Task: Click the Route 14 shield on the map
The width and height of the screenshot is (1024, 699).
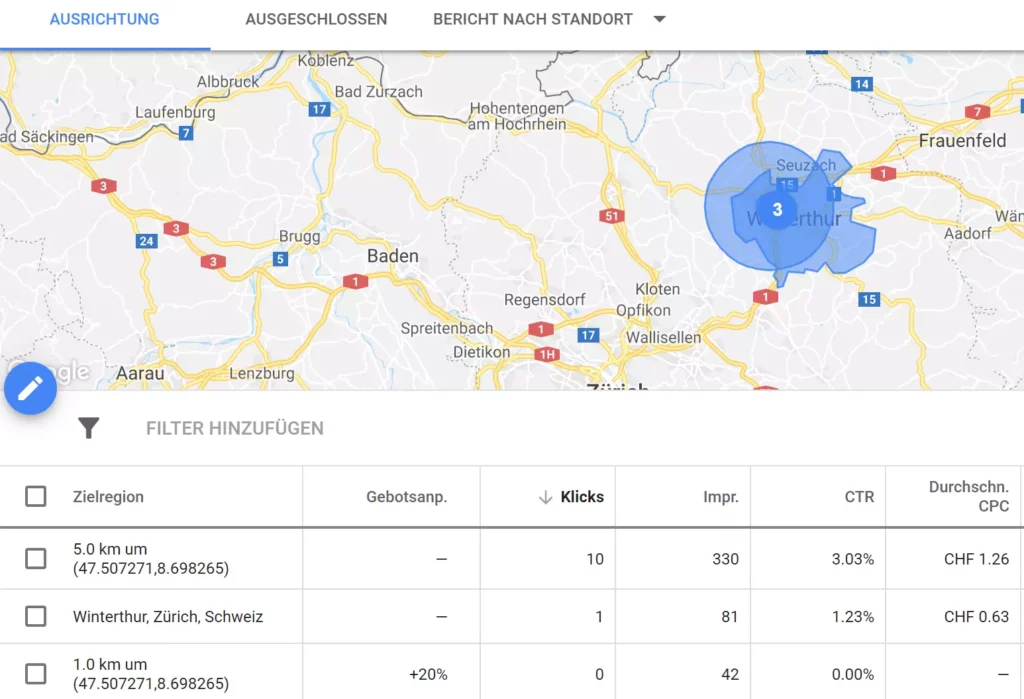Action: [862, 84]
